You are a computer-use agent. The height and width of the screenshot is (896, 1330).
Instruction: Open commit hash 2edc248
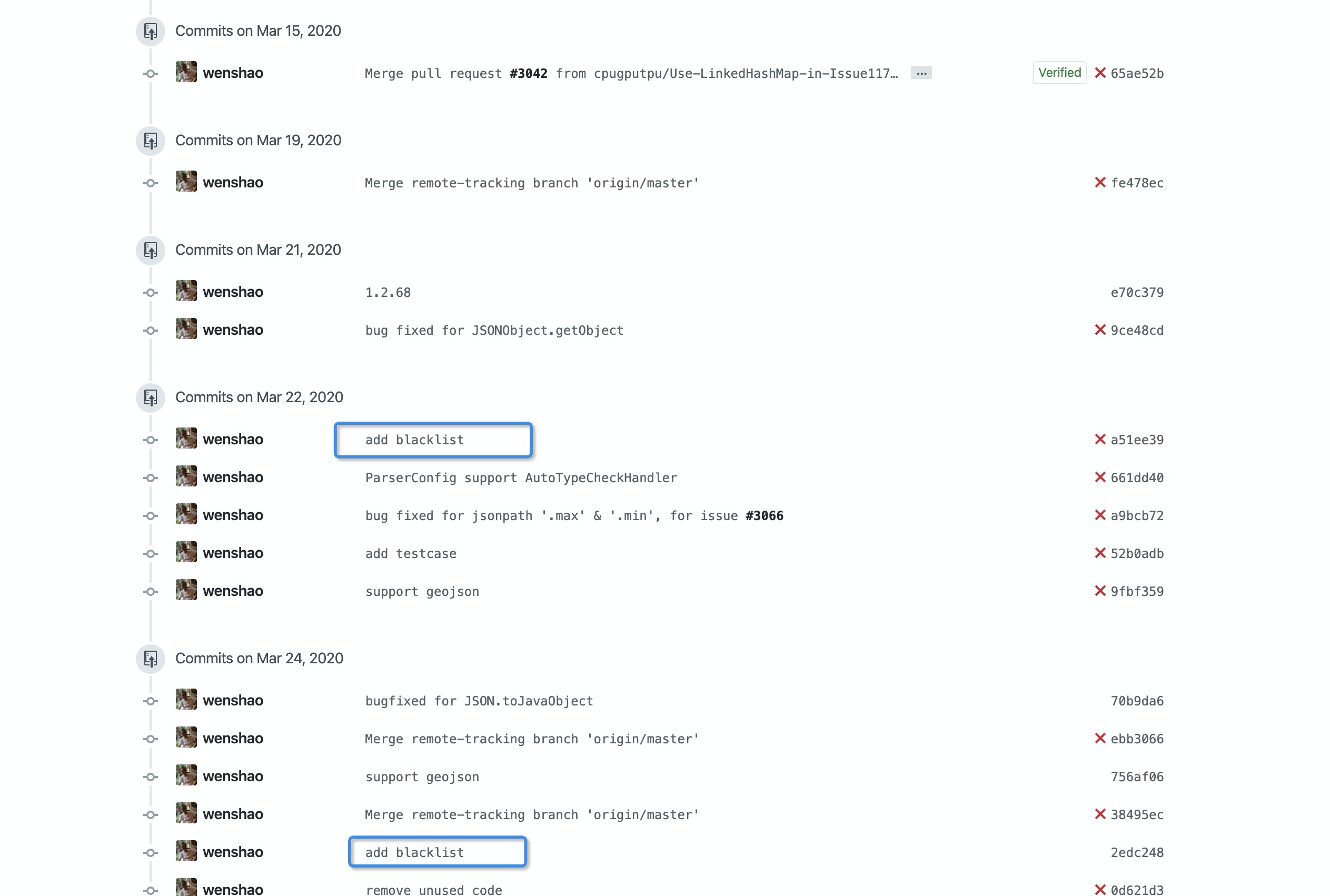click(x=1137, y=852)
